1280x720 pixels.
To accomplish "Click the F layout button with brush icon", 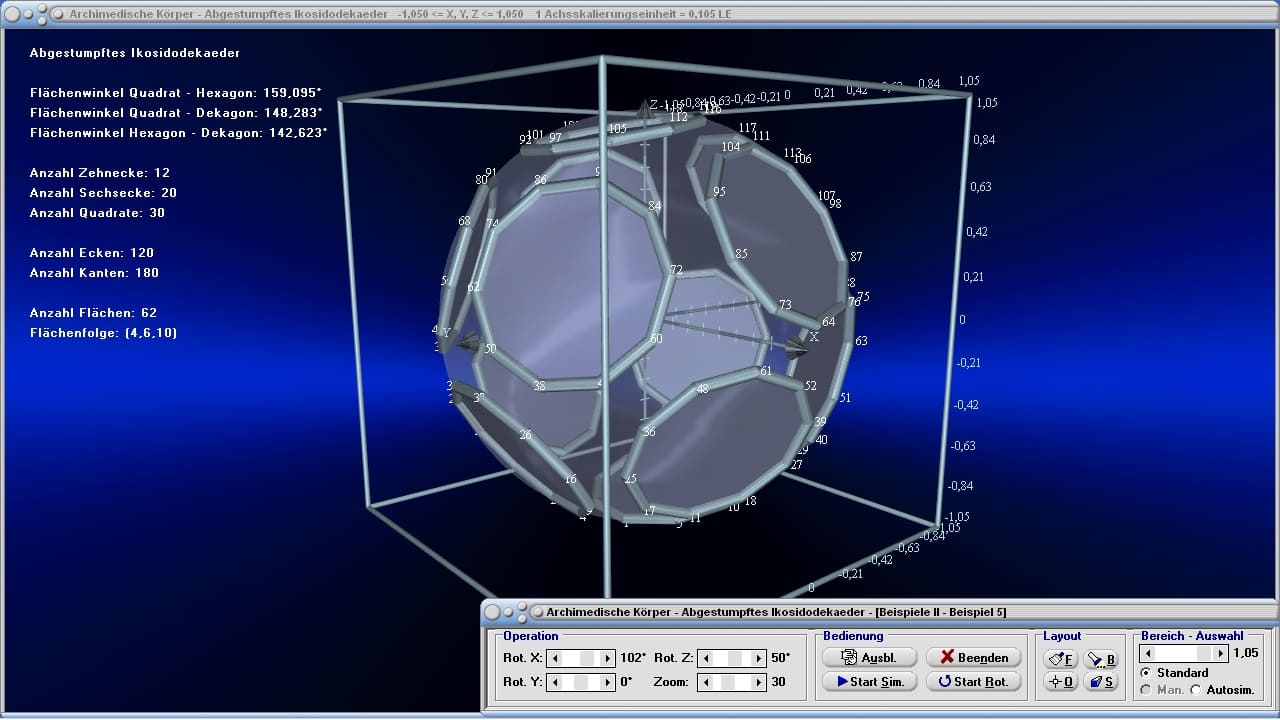I will tap(1060, 659).
